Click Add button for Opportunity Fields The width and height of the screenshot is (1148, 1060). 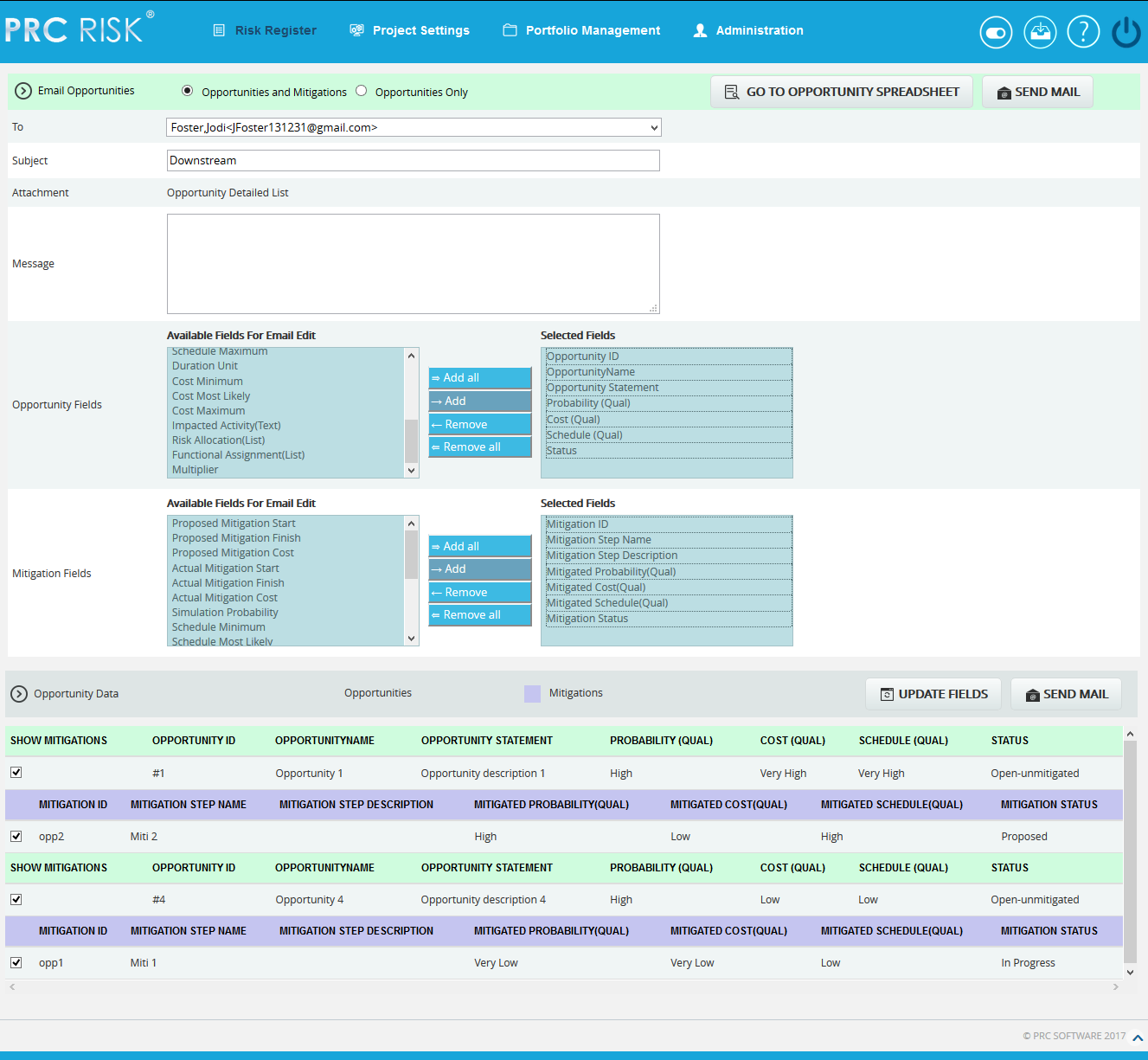coord(480,402)
